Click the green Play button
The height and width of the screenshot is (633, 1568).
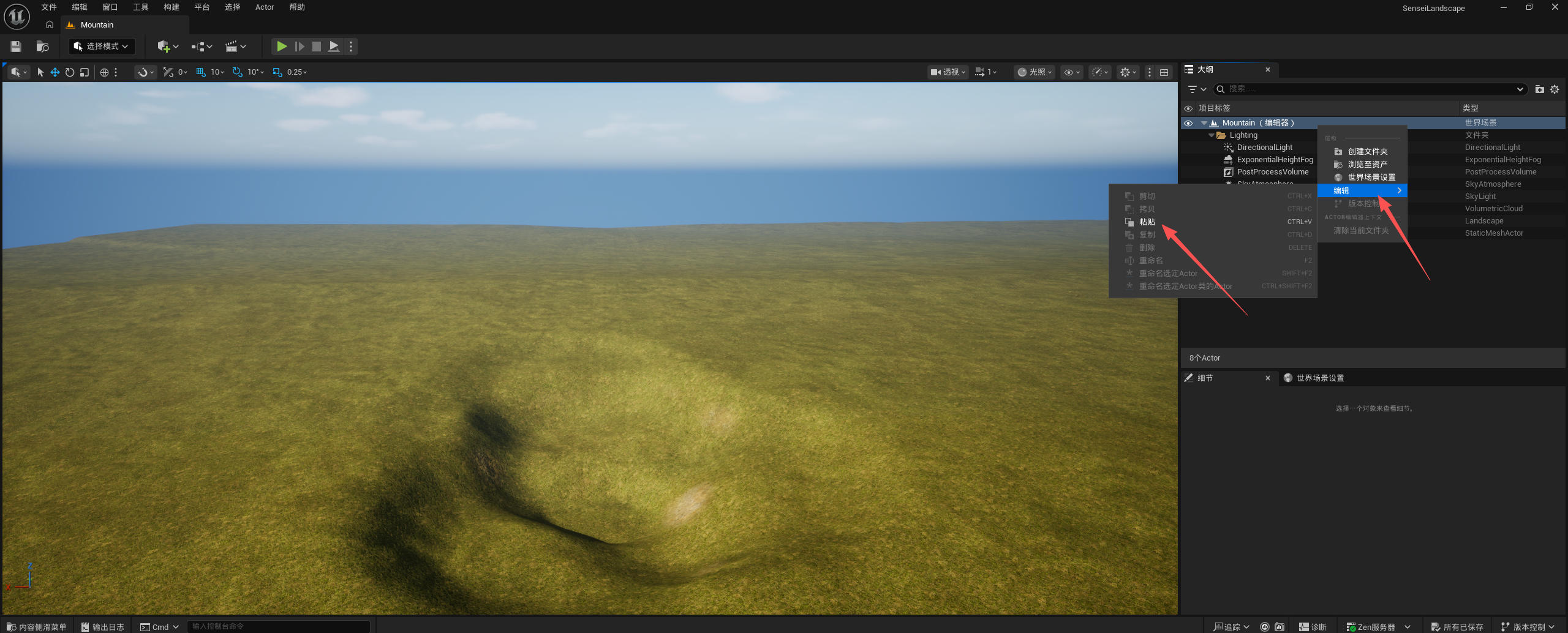coord(281,47)
